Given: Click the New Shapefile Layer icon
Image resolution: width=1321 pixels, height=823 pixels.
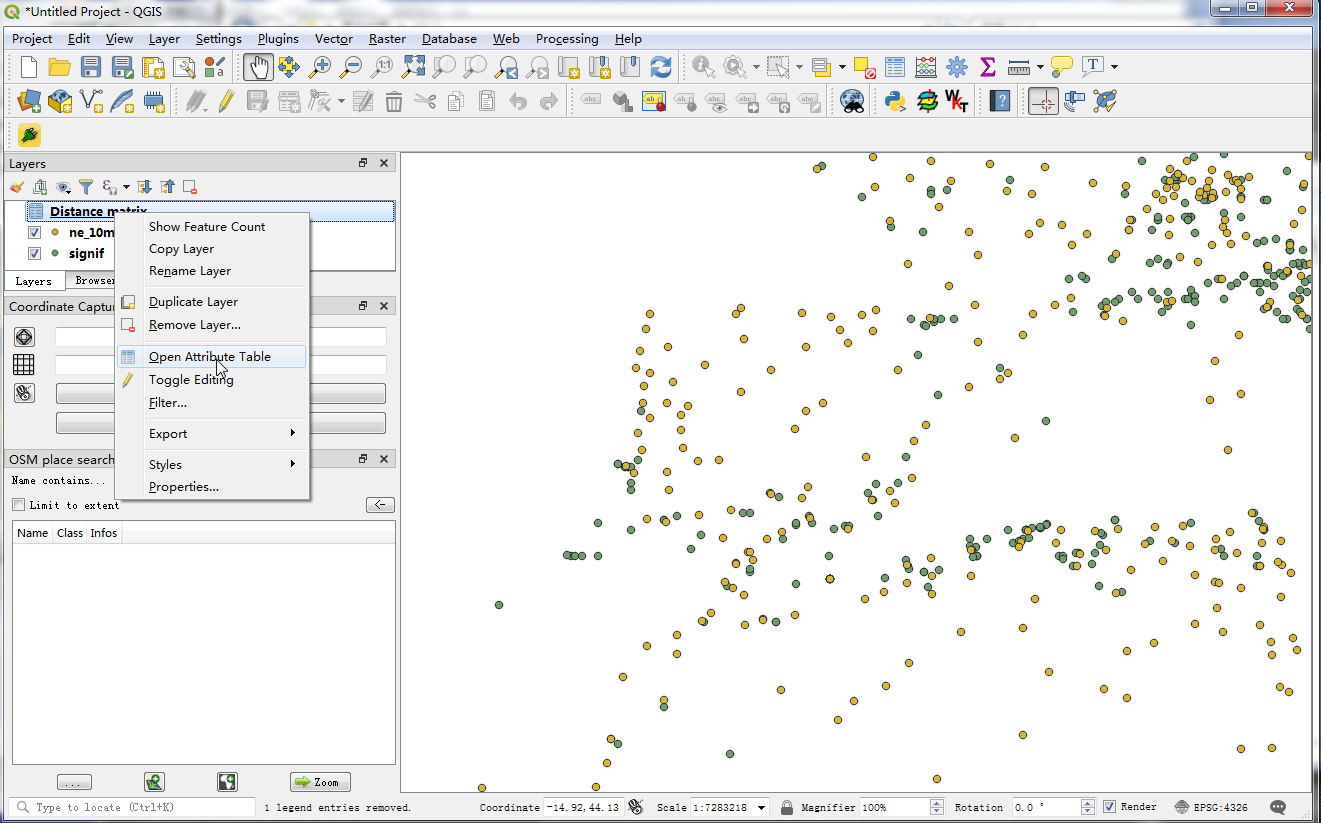Looking at the screenshot, I should (91, 101).
